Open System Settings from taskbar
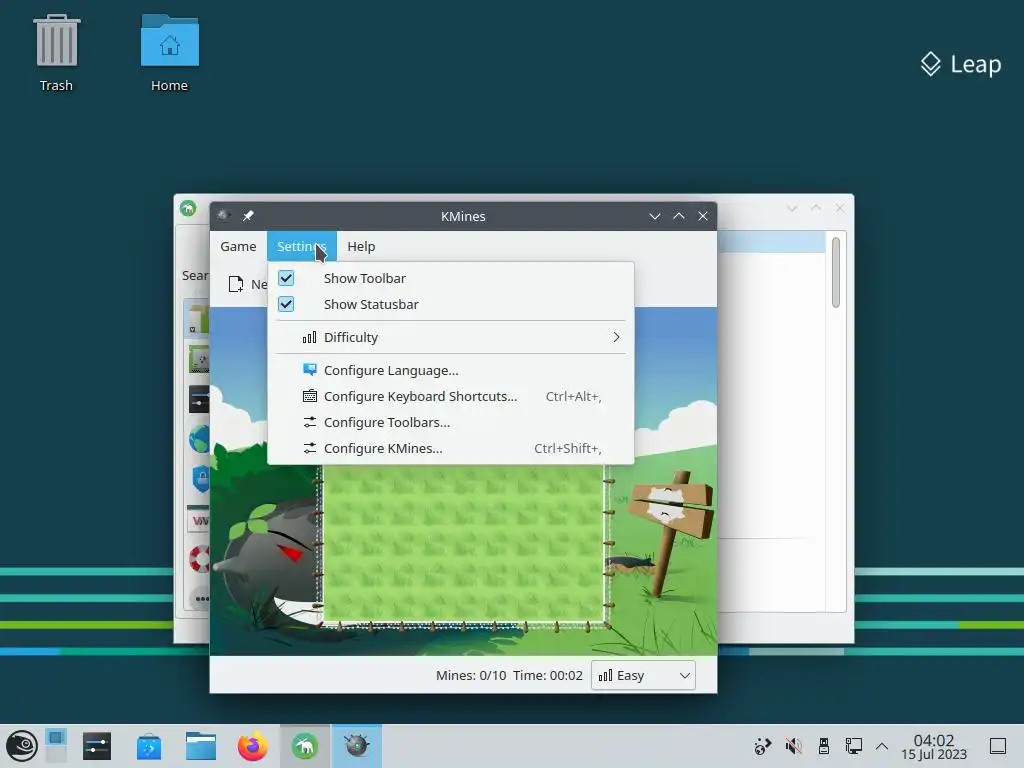The image size is (1024, 768). [97, 746]
